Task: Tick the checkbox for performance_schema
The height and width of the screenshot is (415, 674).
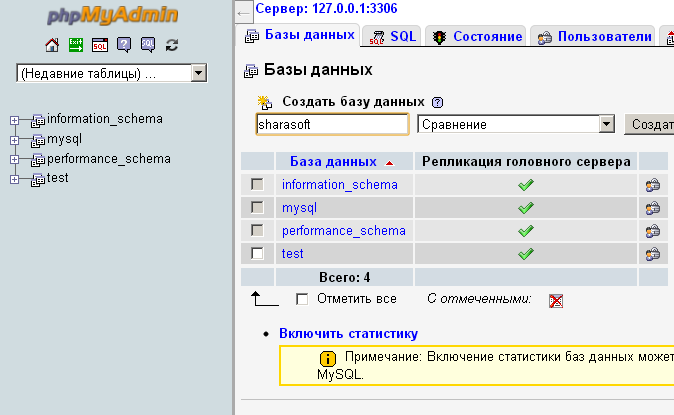Action: pos(257,231)
